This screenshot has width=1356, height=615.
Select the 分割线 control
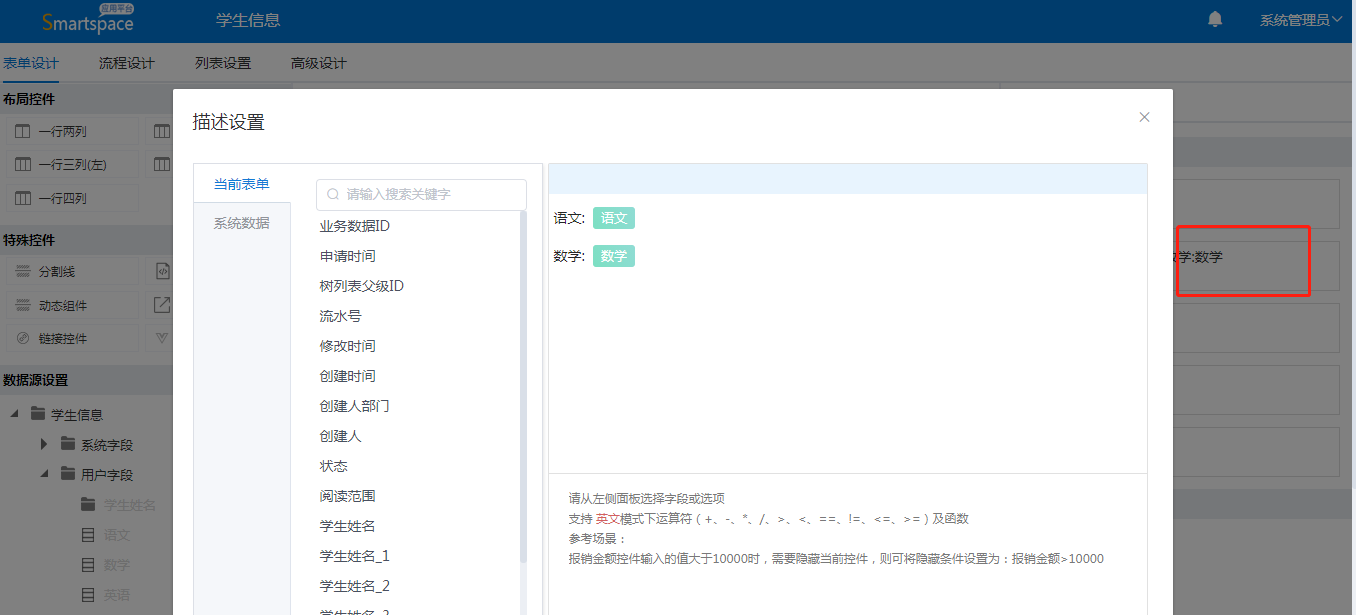[x=72, y=271]
